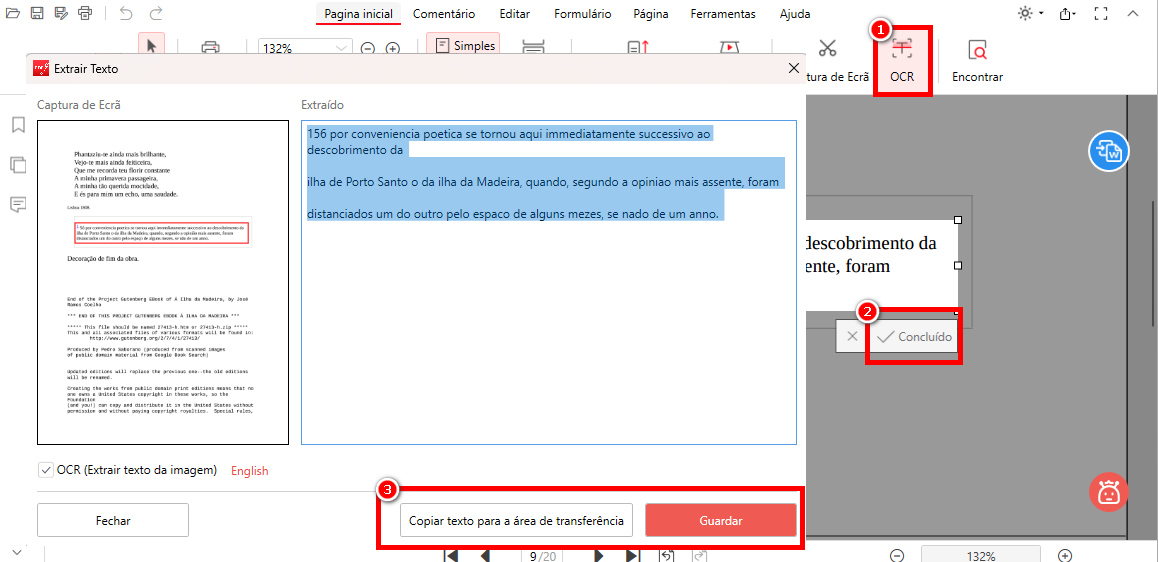Select the Simples page view mode
The height and width of the screenshot is (562, 1158).
[x=464, y=45]
